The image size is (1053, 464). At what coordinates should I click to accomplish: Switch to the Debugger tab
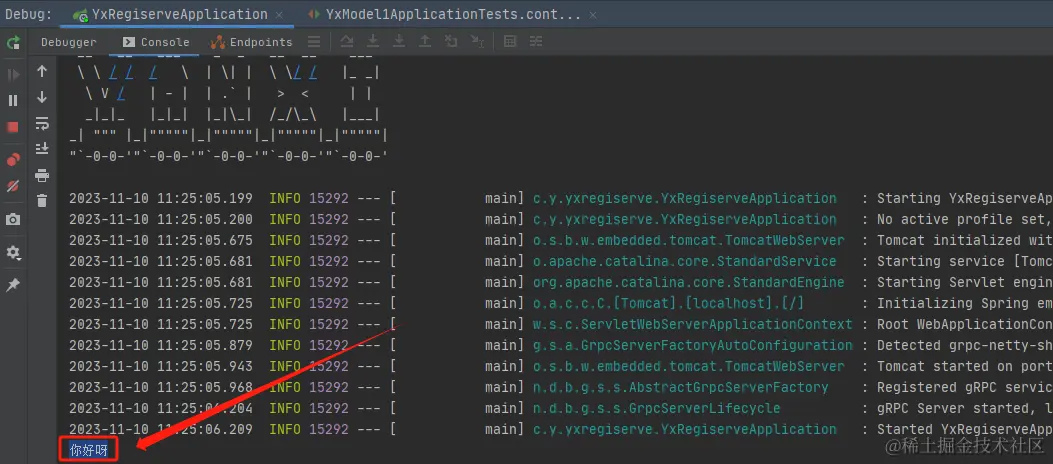[x=68, y=42]
